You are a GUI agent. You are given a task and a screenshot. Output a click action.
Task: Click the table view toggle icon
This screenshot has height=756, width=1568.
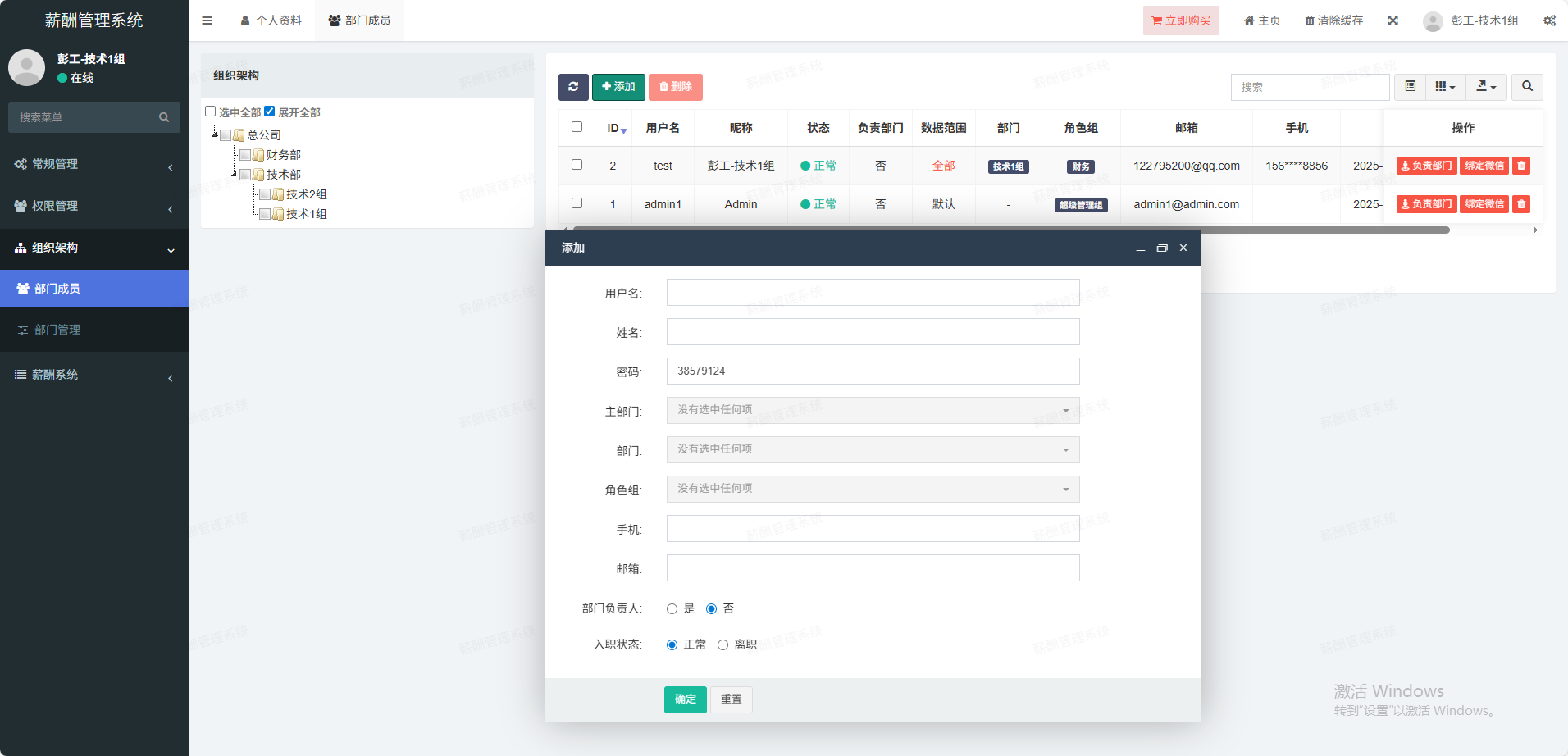[x=1411, y=87]
